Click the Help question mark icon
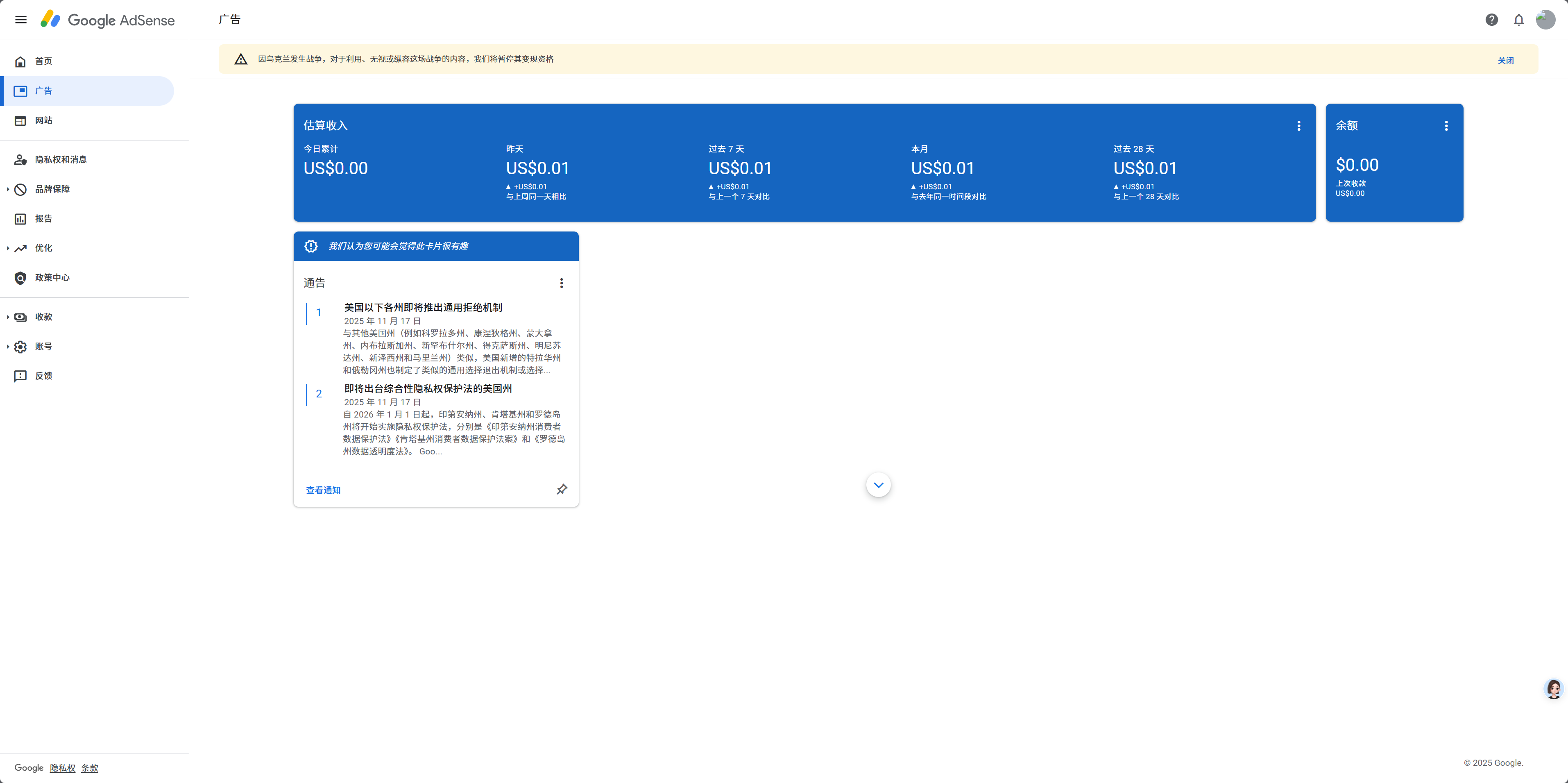 [1491, 20]
